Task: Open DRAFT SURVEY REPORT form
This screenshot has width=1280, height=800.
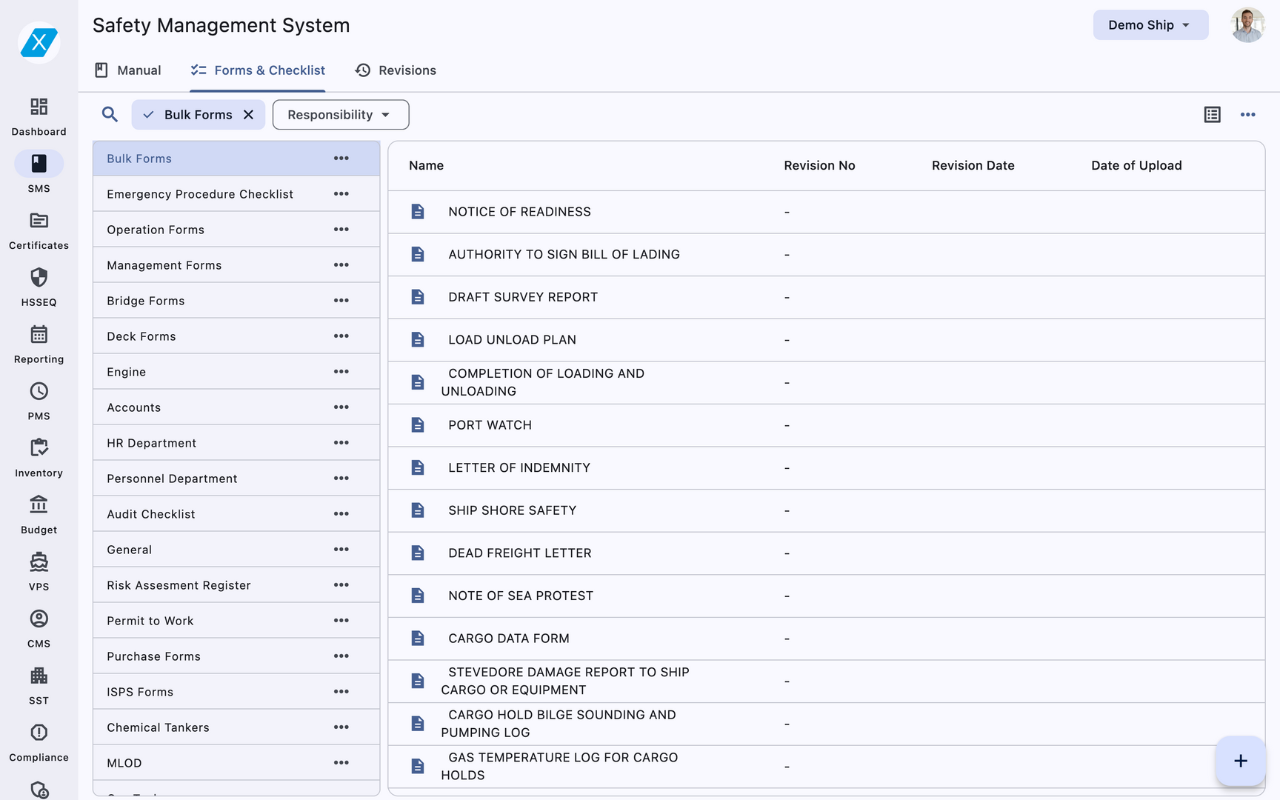Action: pyautogui.click(x=523, y=297)
